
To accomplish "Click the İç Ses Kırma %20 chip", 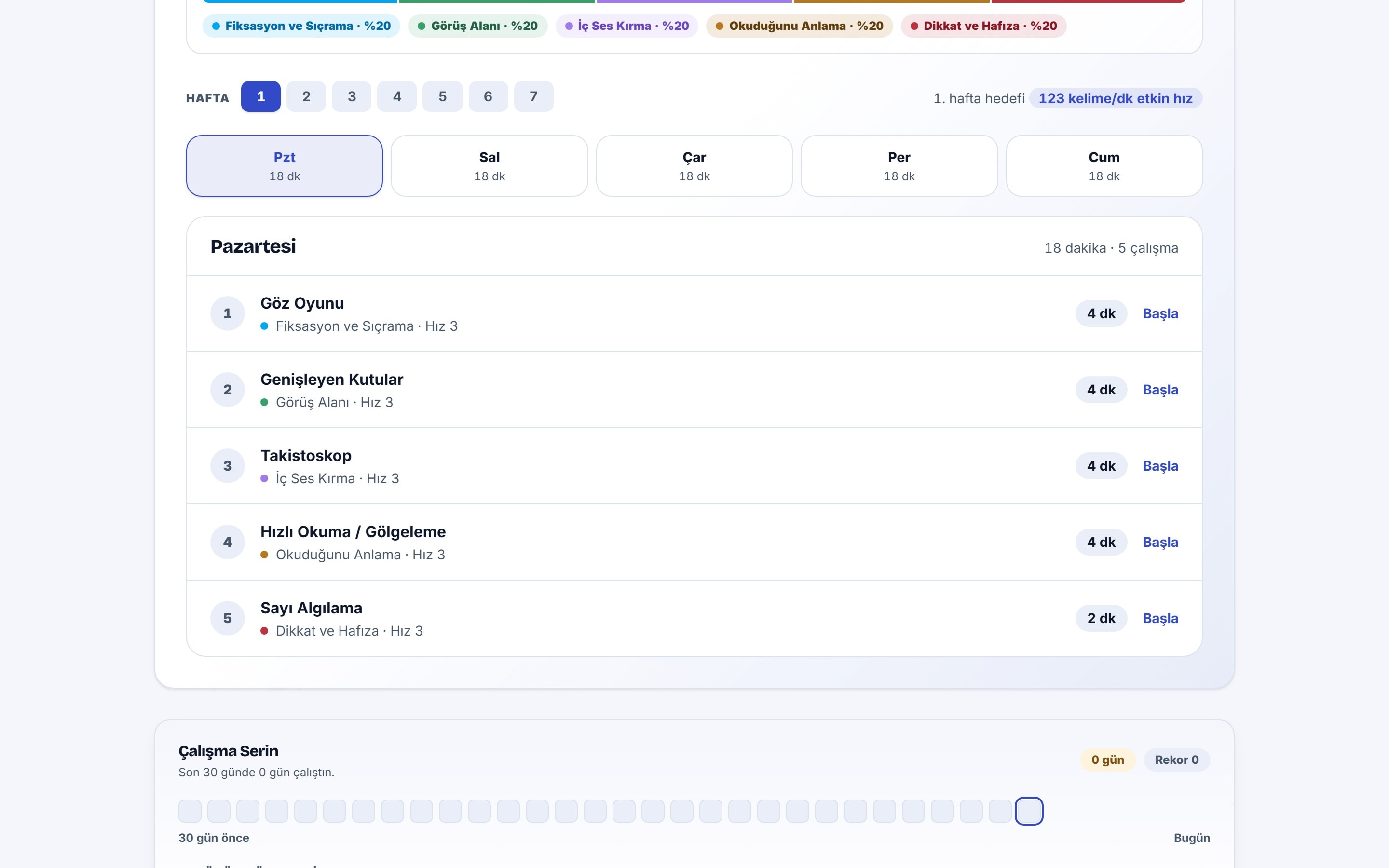I will (627, 26).
